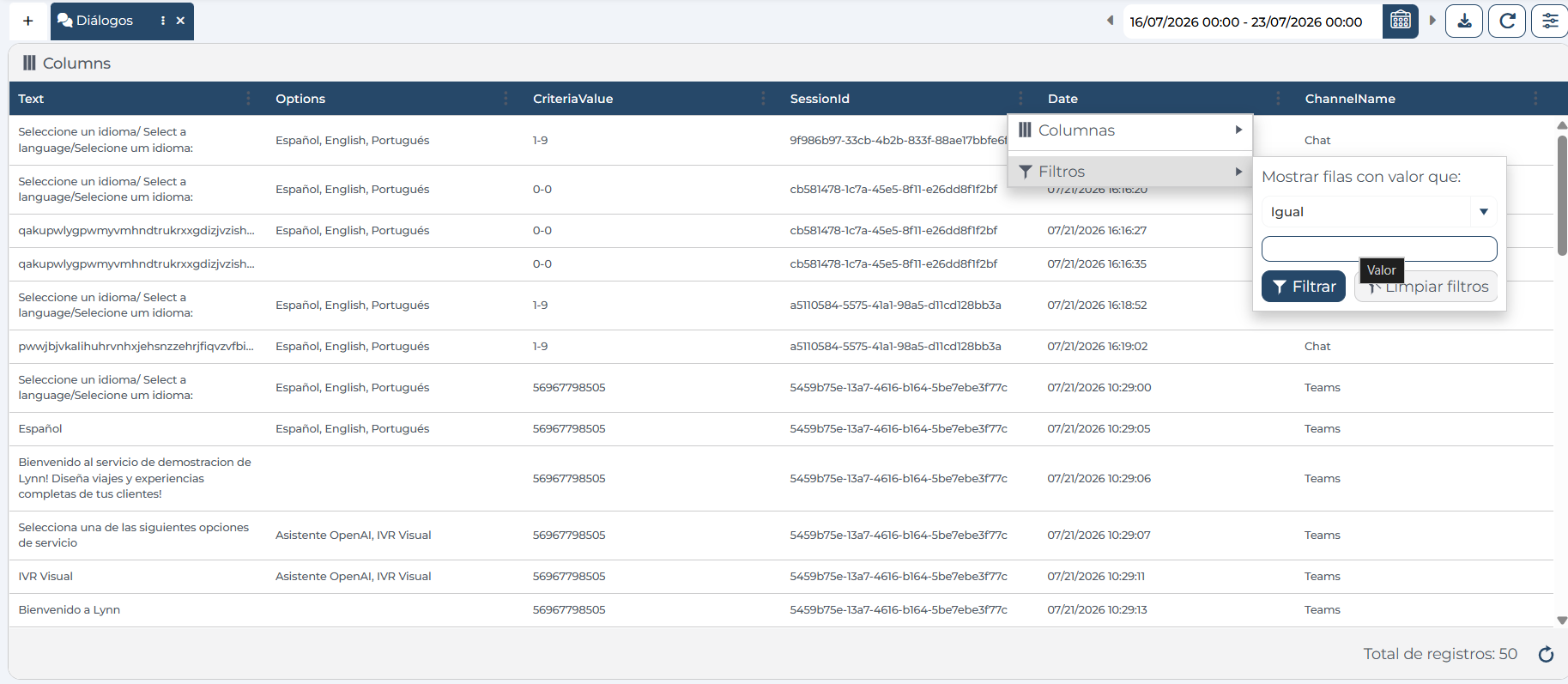Select date 07/21/2026 16:16:27 cell
This screenshot has width=1568, height=684.
[1097, 231]
